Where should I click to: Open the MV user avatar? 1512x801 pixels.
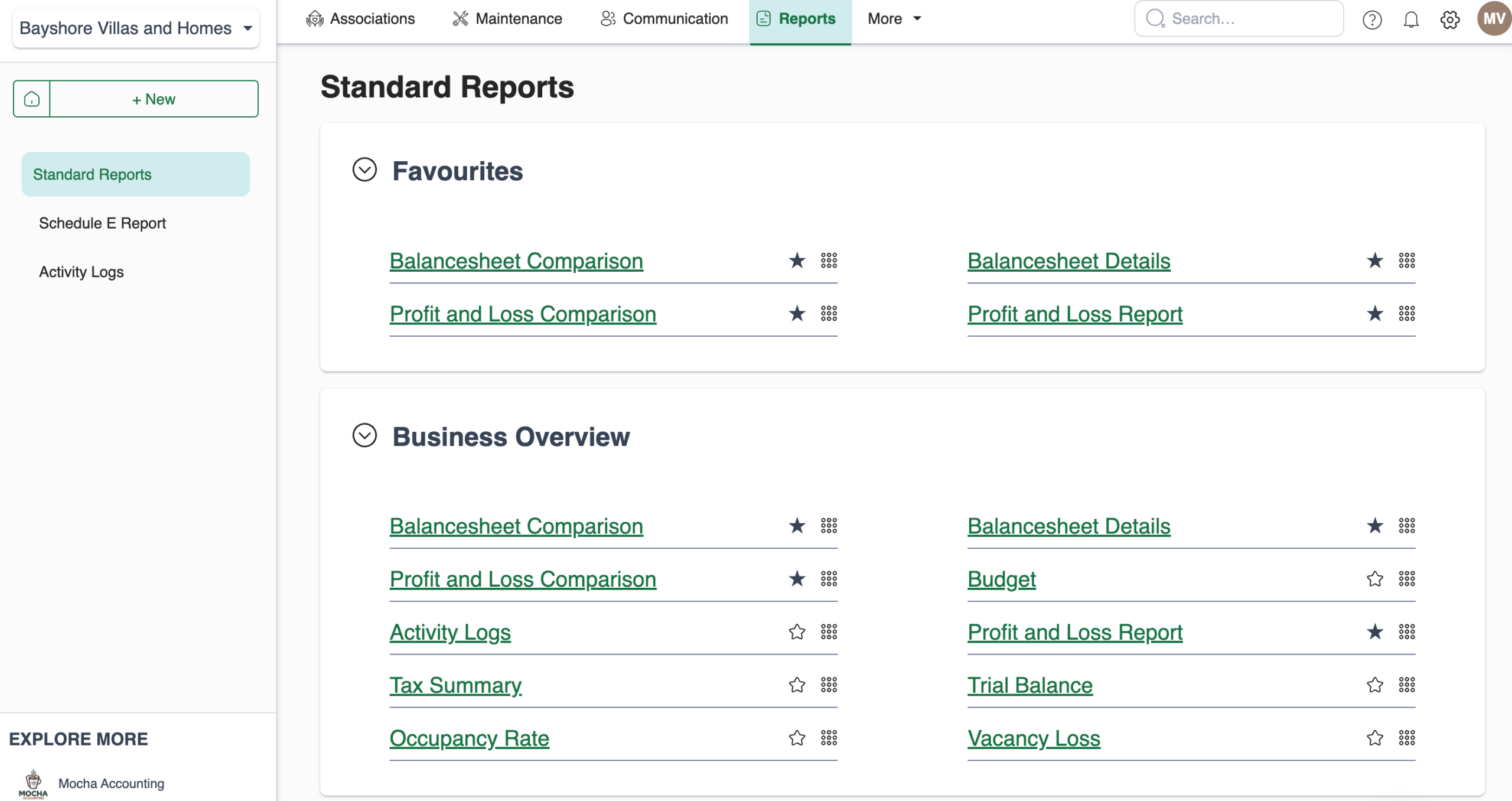coord(1494,18)
